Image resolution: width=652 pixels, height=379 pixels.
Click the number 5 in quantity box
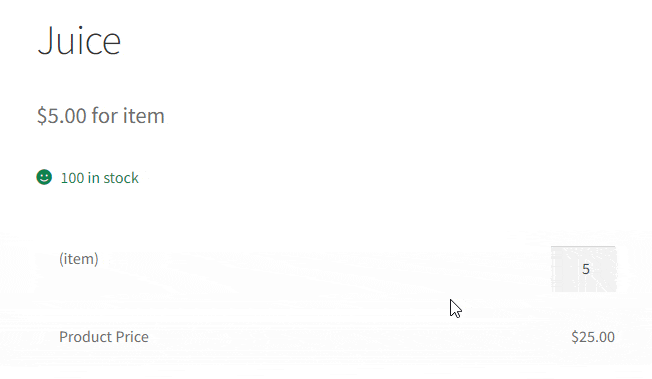pos(586,269)
